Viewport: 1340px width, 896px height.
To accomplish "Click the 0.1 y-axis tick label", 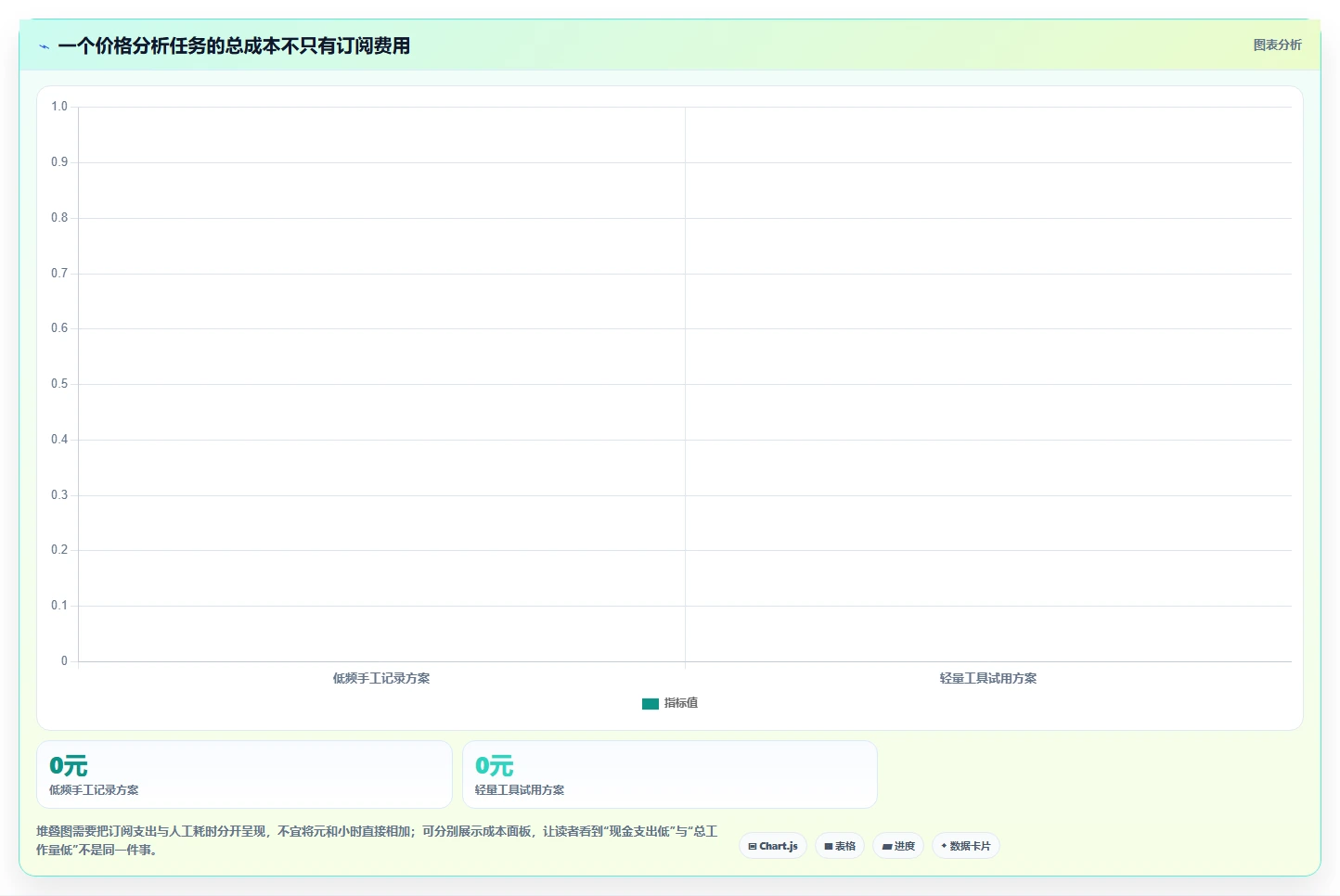I will point(59,606).
